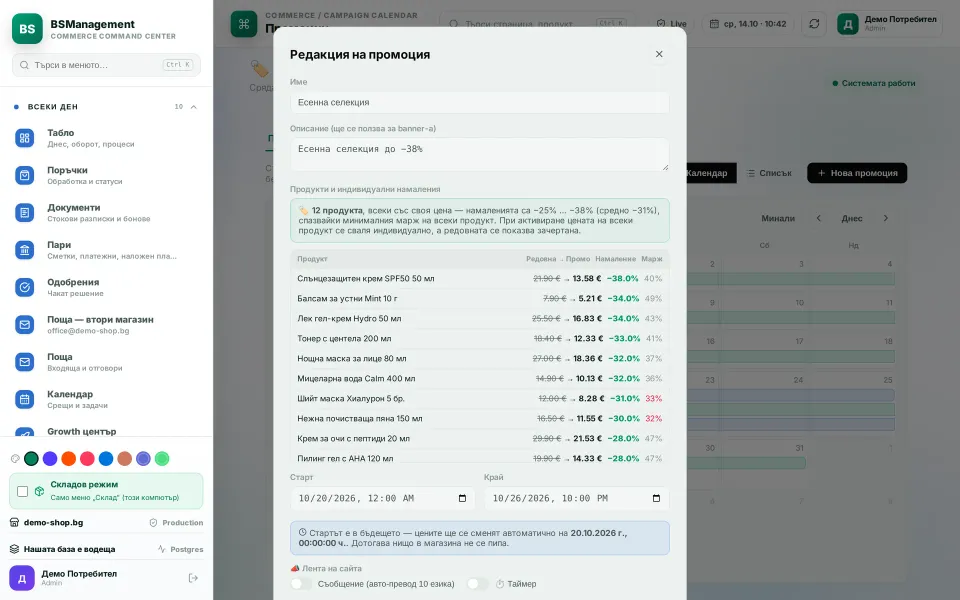The image size is (960, 600).
Task: Click the Нова промоция button
Action: (x=857, y=173)
